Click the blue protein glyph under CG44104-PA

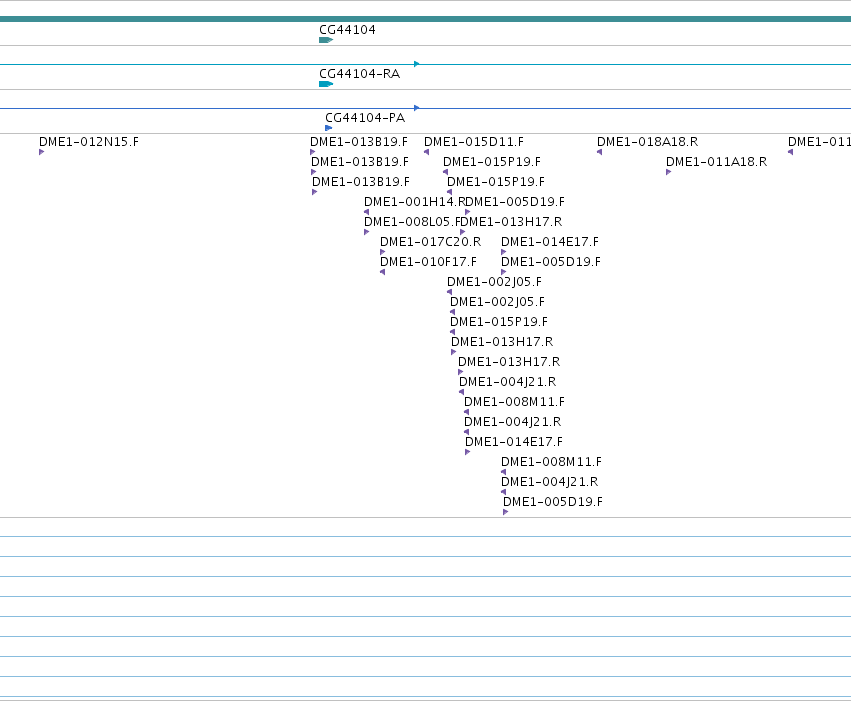[328, 128]
